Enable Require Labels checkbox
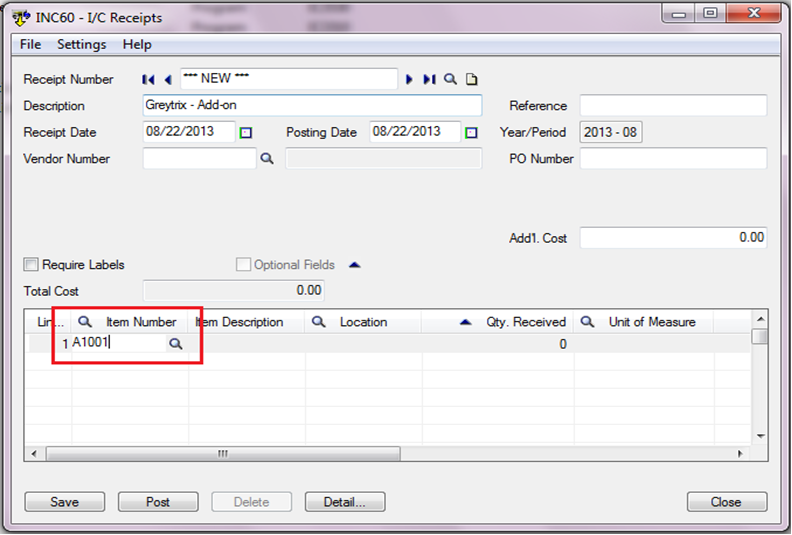 coord(31,264)
